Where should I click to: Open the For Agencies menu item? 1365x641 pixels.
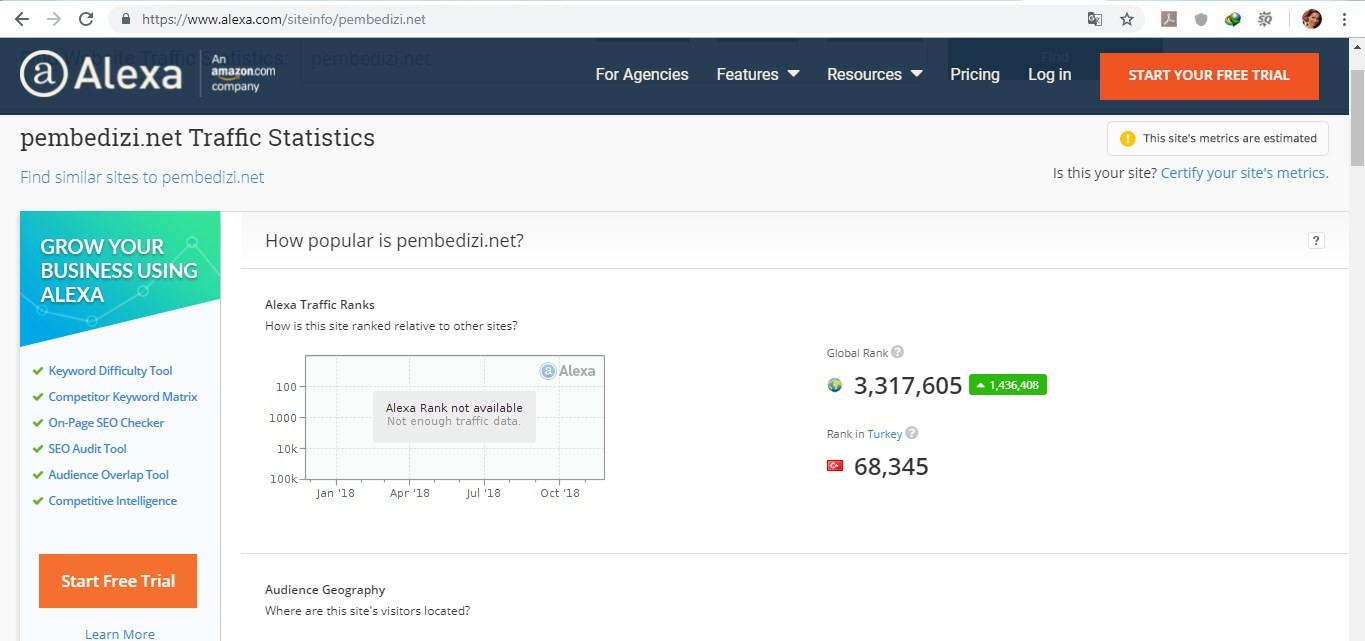click(642, 74)
